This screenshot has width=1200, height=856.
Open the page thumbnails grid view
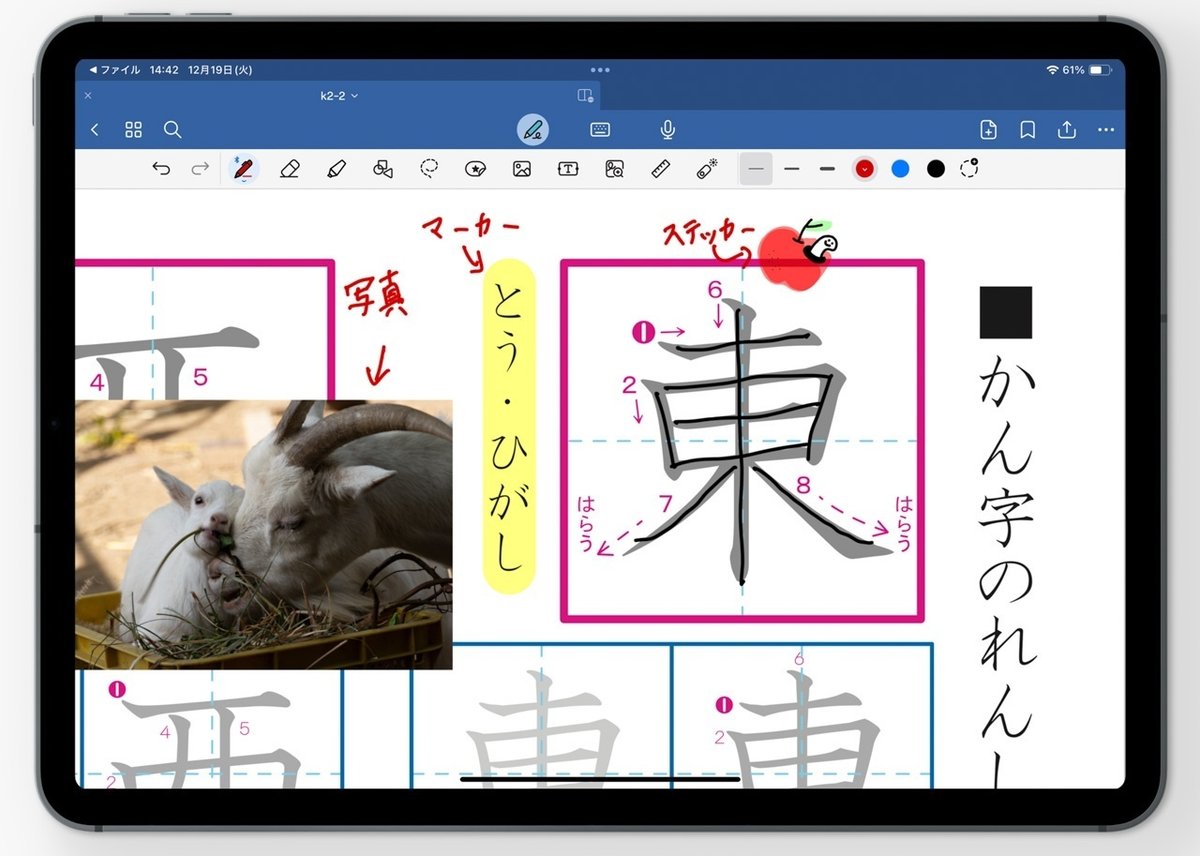click(133, 130)
